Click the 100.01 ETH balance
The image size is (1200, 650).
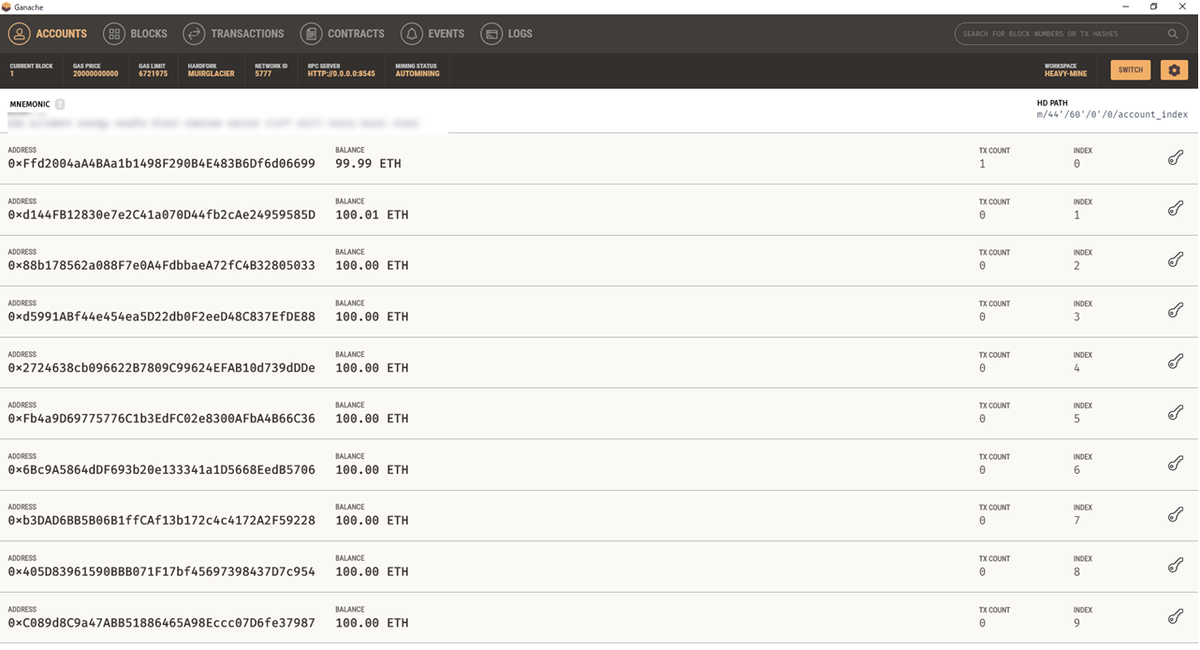pyautogui.click(x=372, y=214)
